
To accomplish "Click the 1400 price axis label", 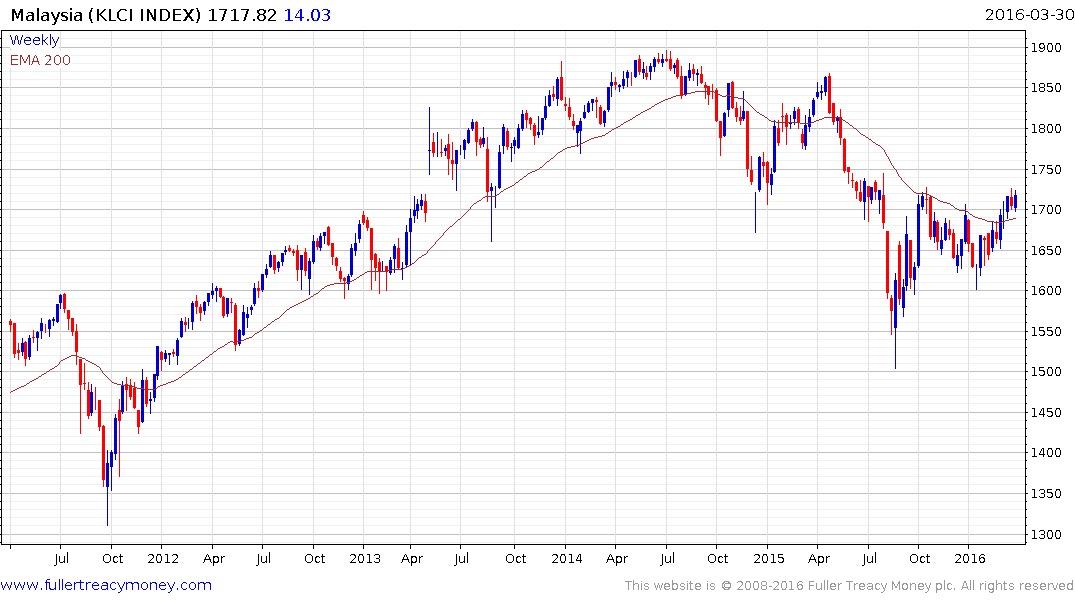I will [1046, 453].
